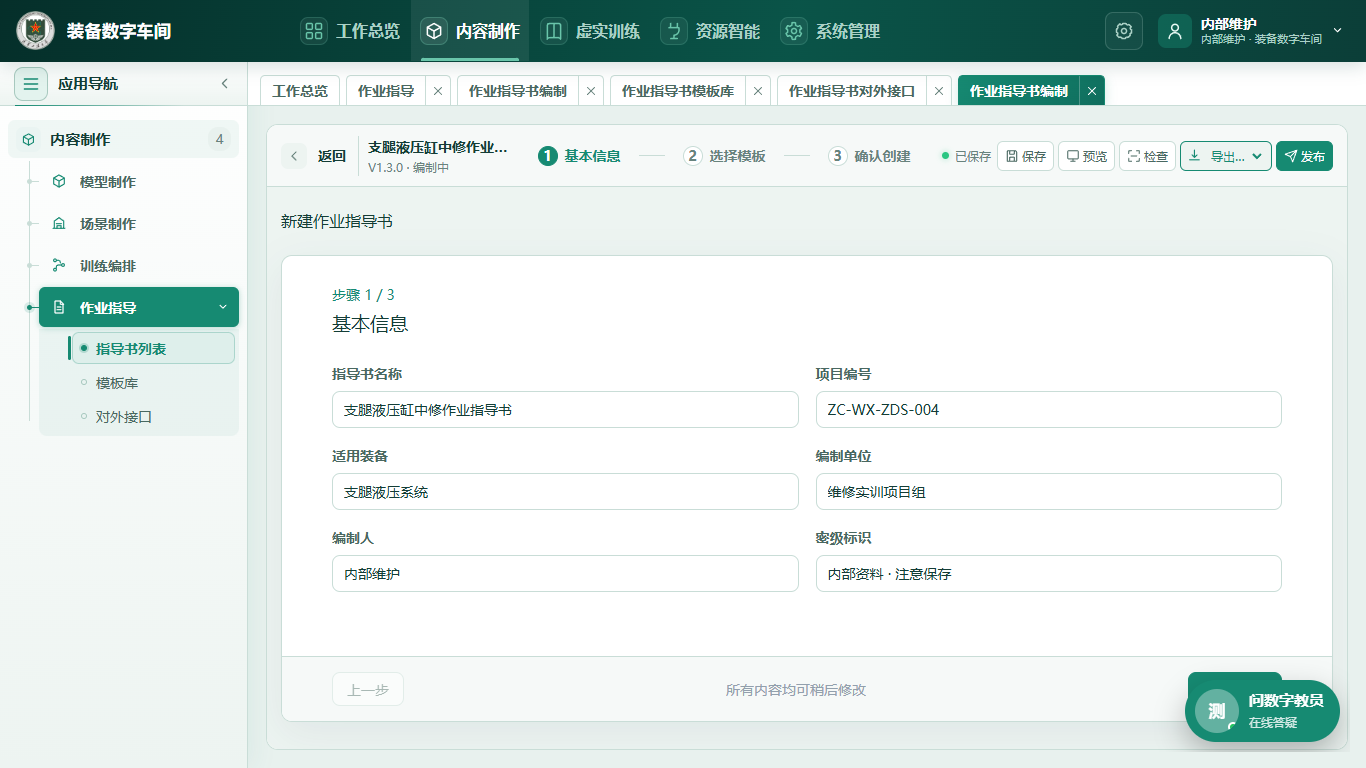Click the 测 avatar in chat widget

click(1217, 711)
